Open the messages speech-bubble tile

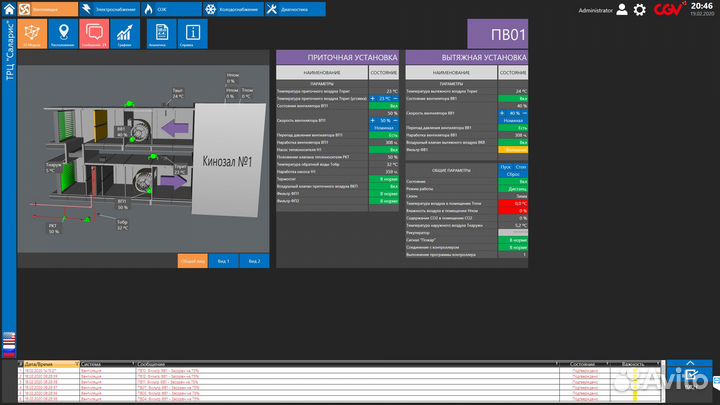[94, 34]
